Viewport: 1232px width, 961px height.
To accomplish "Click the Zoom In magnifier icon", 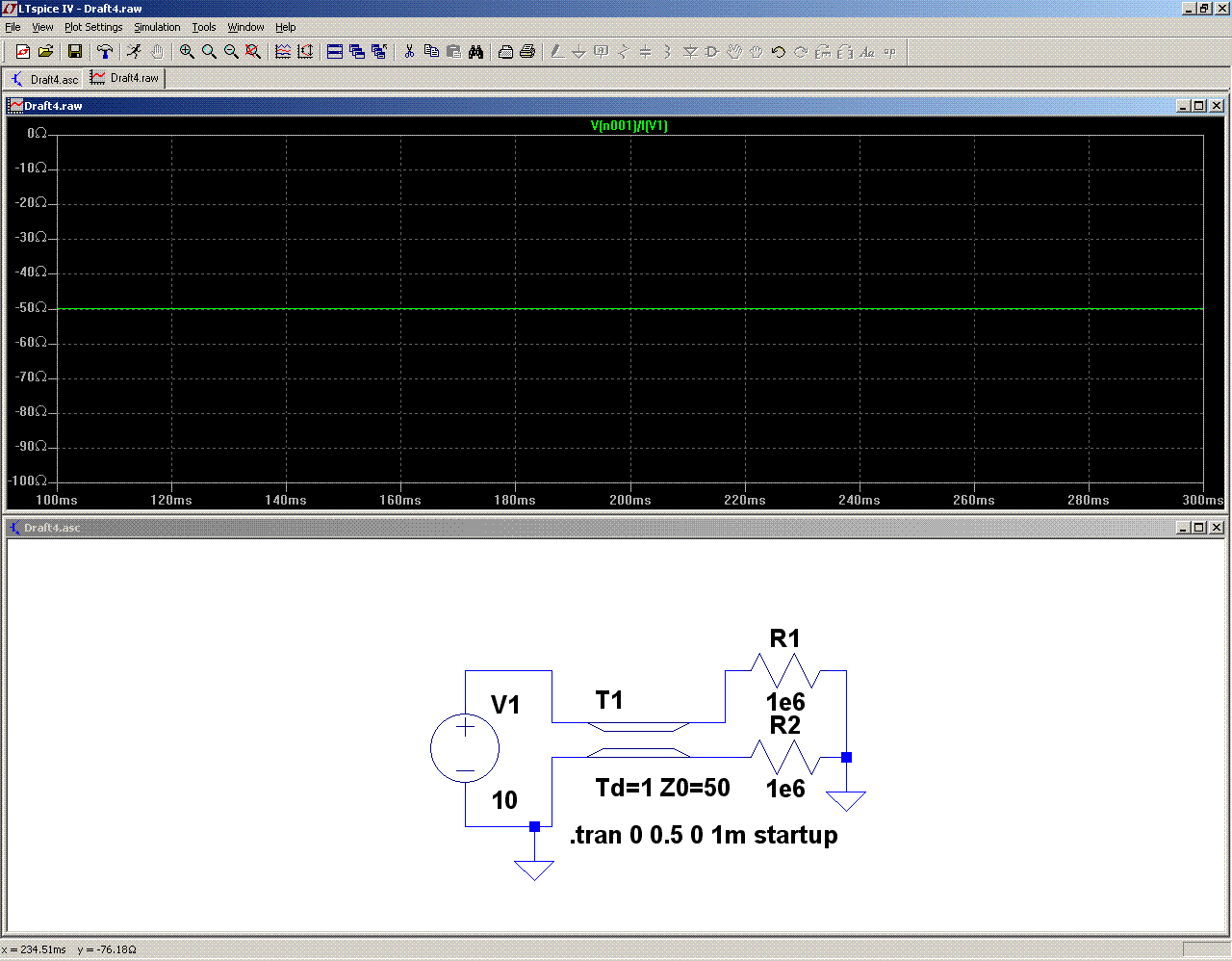I will pyautogui.click(x=187, y=52).
